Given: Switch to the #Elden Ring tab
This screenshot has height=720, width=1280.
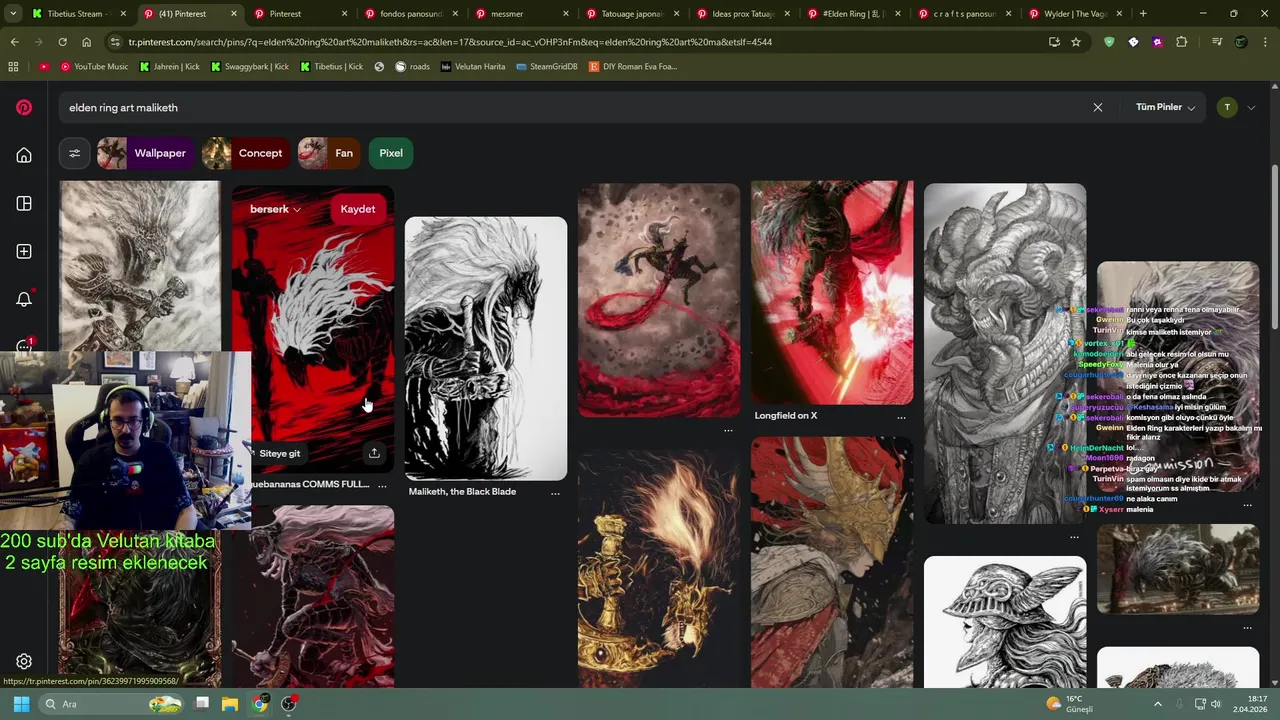Looking at the screenshot, I should coord(854,14).
